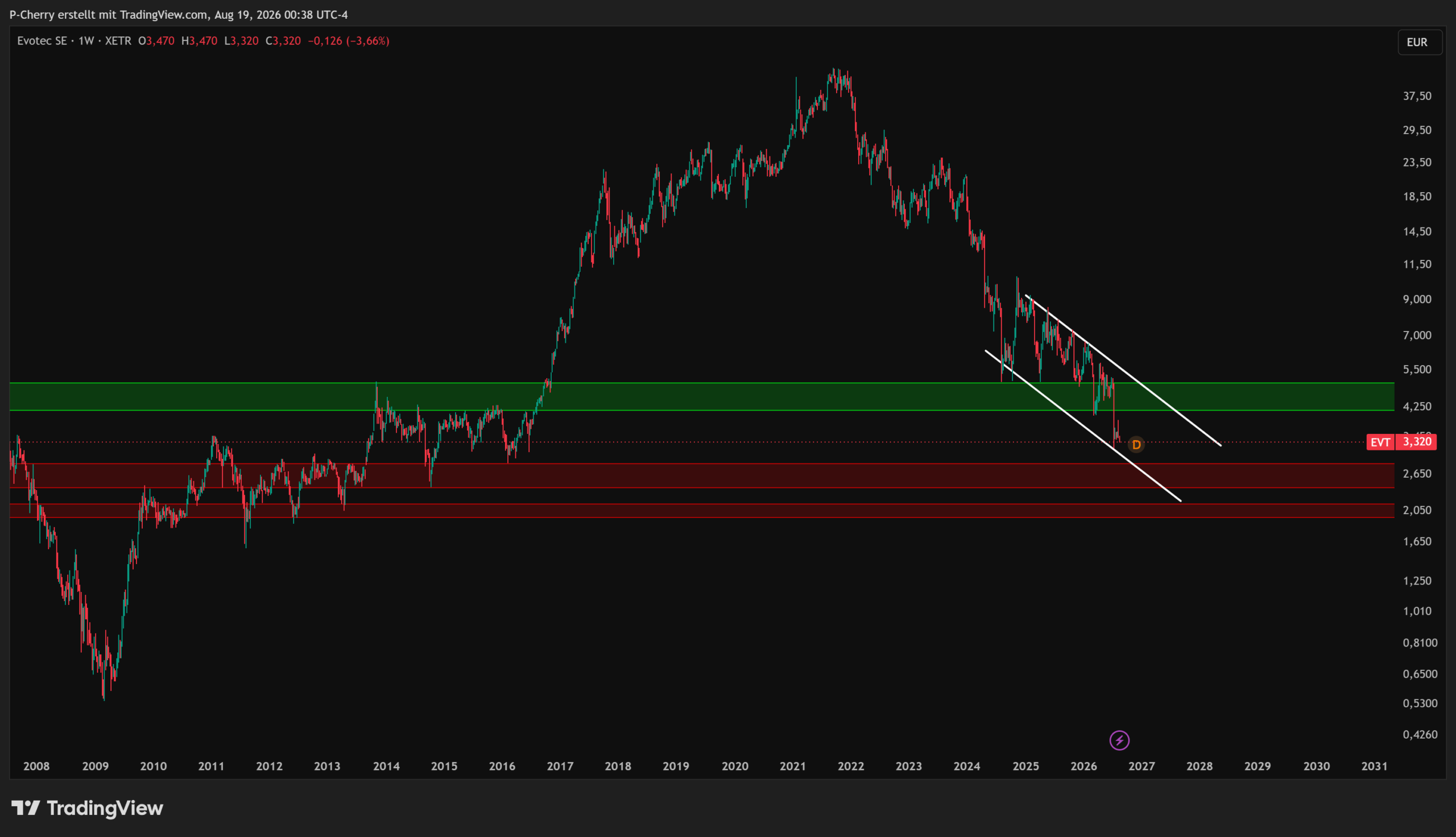
Task: Click the 2021 label on time axis
Action: point(793,766)
